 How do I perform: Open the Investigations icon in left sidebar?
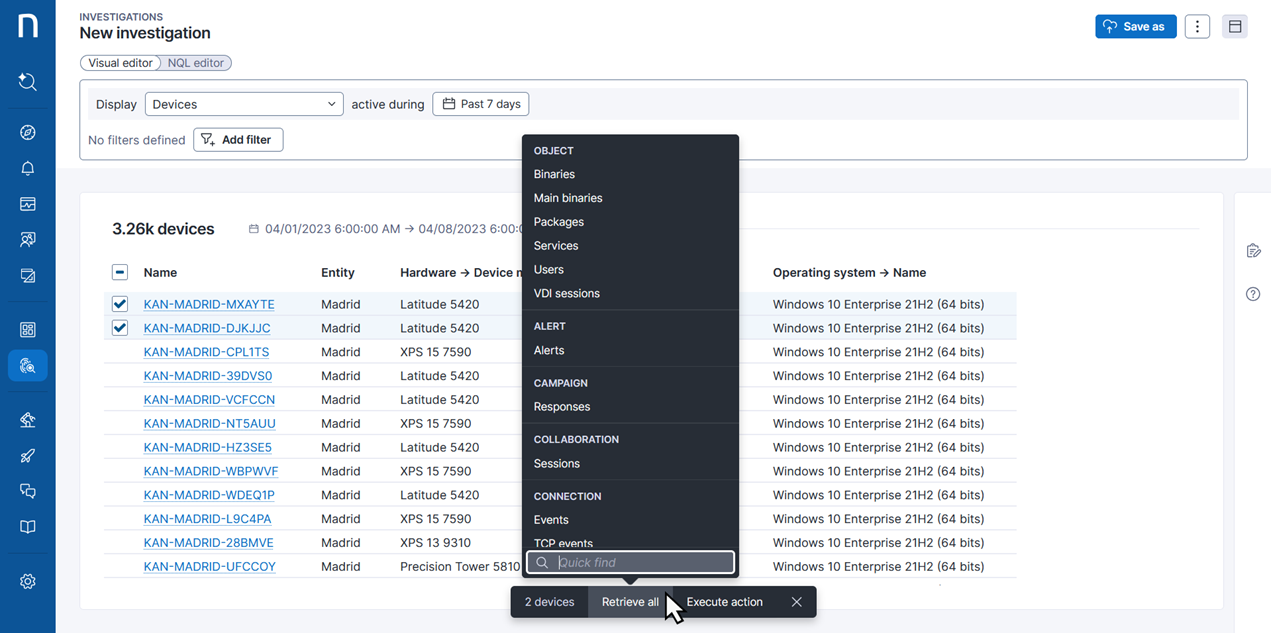pos(28,366)
